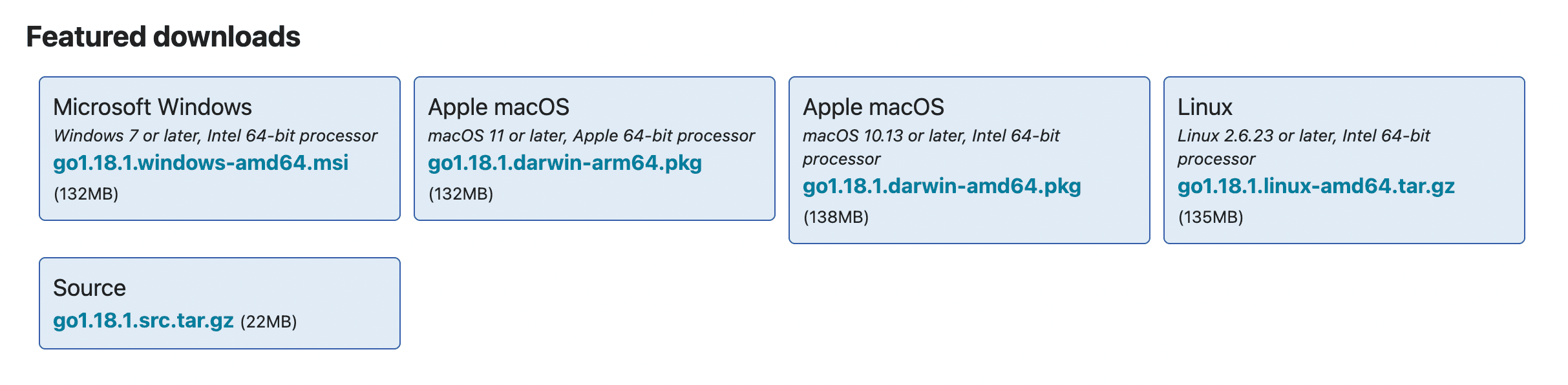Click the 135MB size label

click(x=1211, y=217)
